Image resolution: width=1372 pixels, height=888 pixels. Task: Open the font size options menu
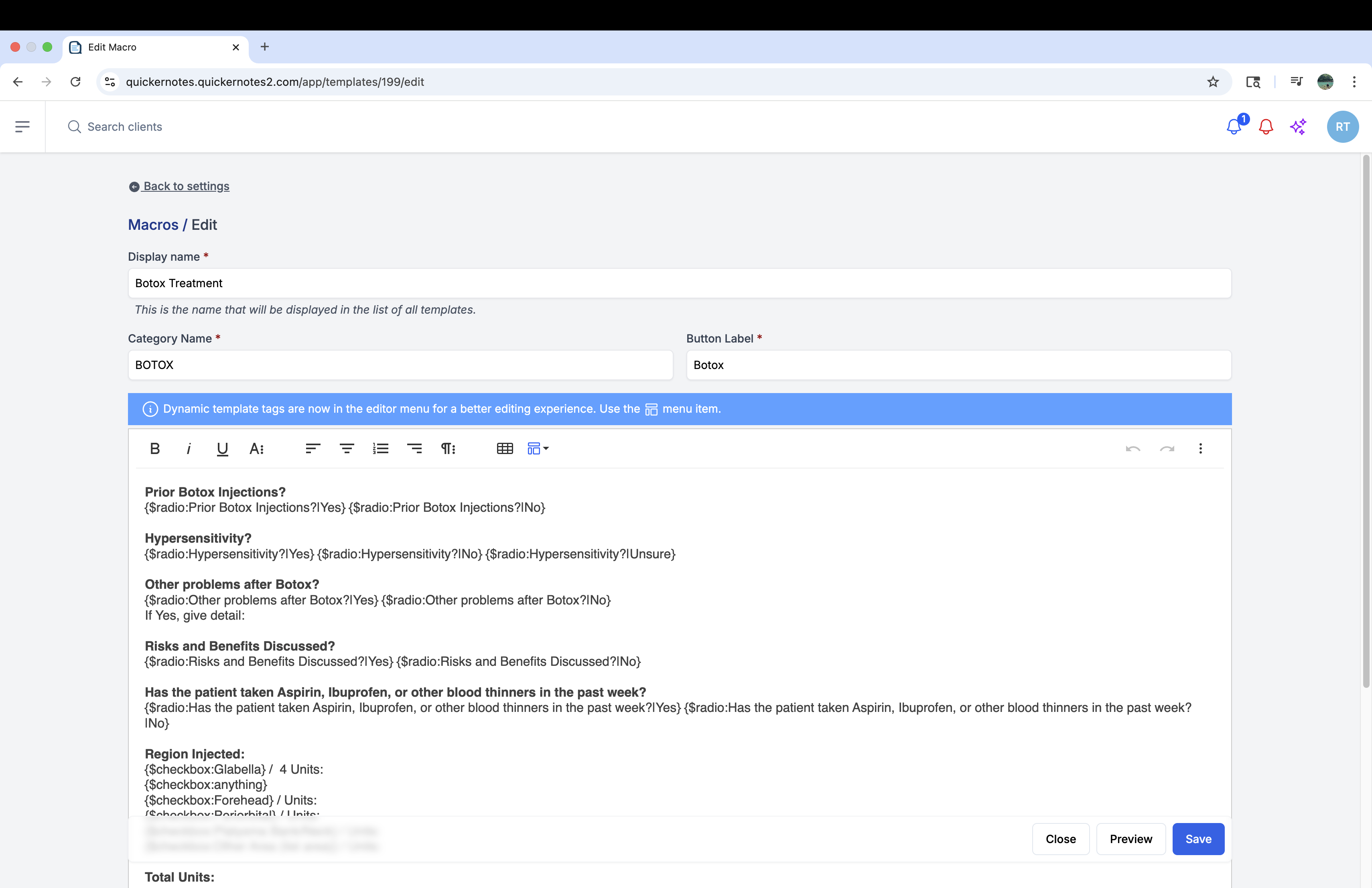tap(256, 449)
